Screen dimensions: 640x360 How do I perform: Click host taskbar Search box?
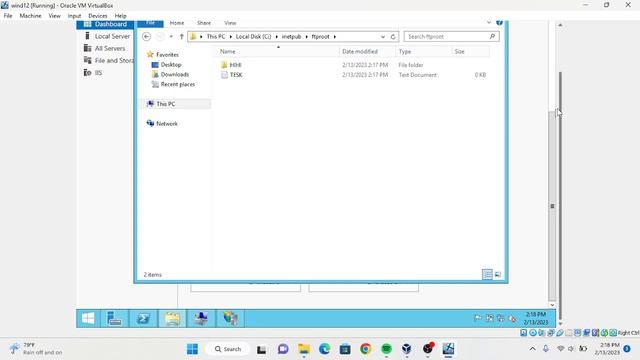(x=228, y=349)
